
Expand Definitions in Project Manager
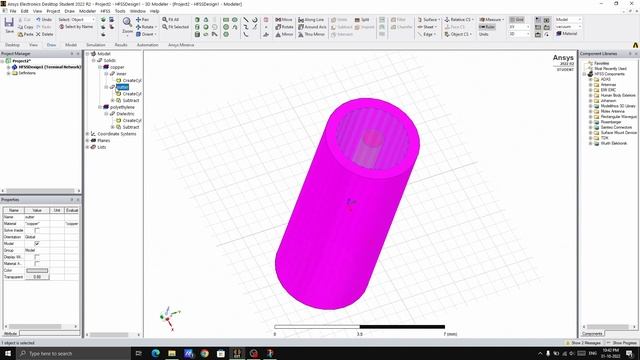coord(9,73)
